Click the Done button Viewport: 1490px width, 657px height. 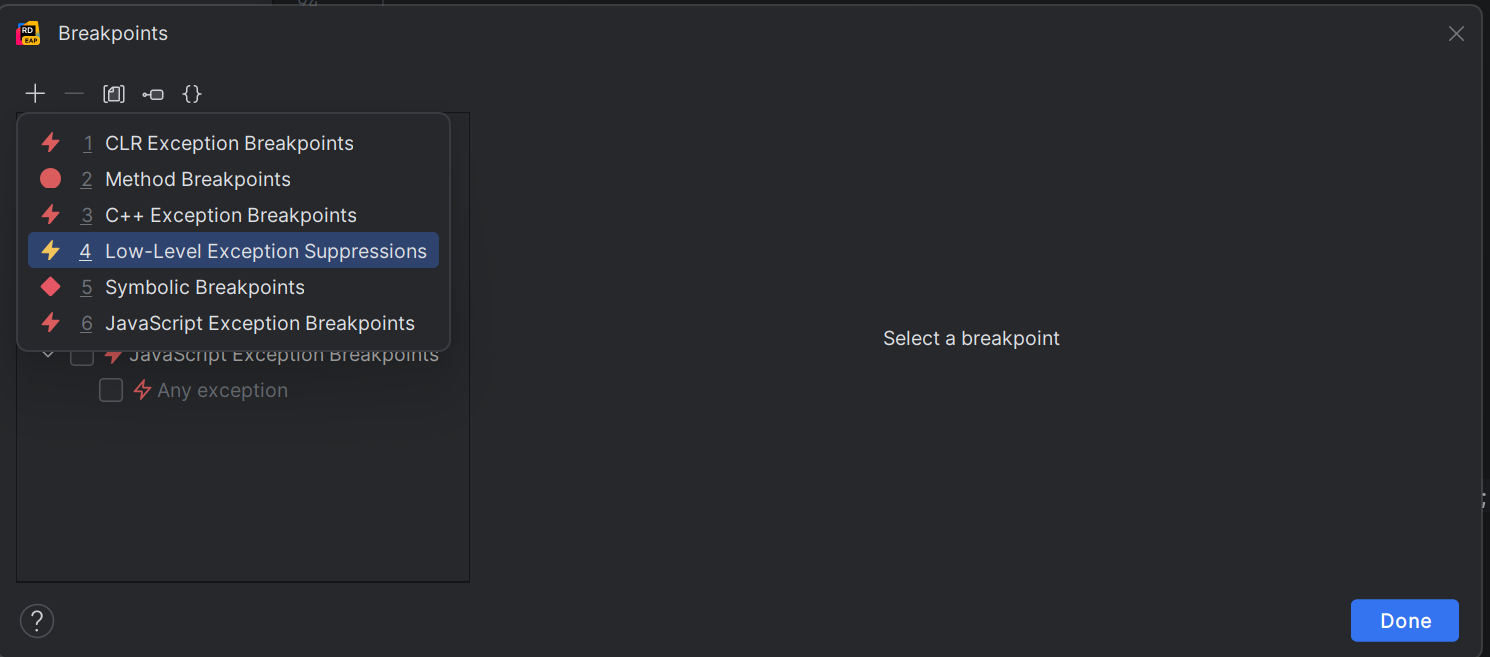(x=1404, y=621)
